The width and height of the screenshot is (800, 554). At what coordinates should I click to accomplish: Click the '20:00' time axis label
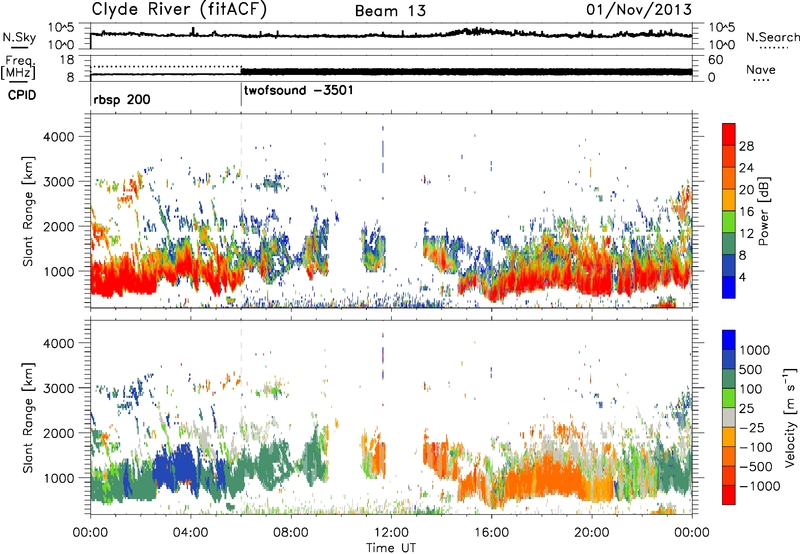[591, 533]
